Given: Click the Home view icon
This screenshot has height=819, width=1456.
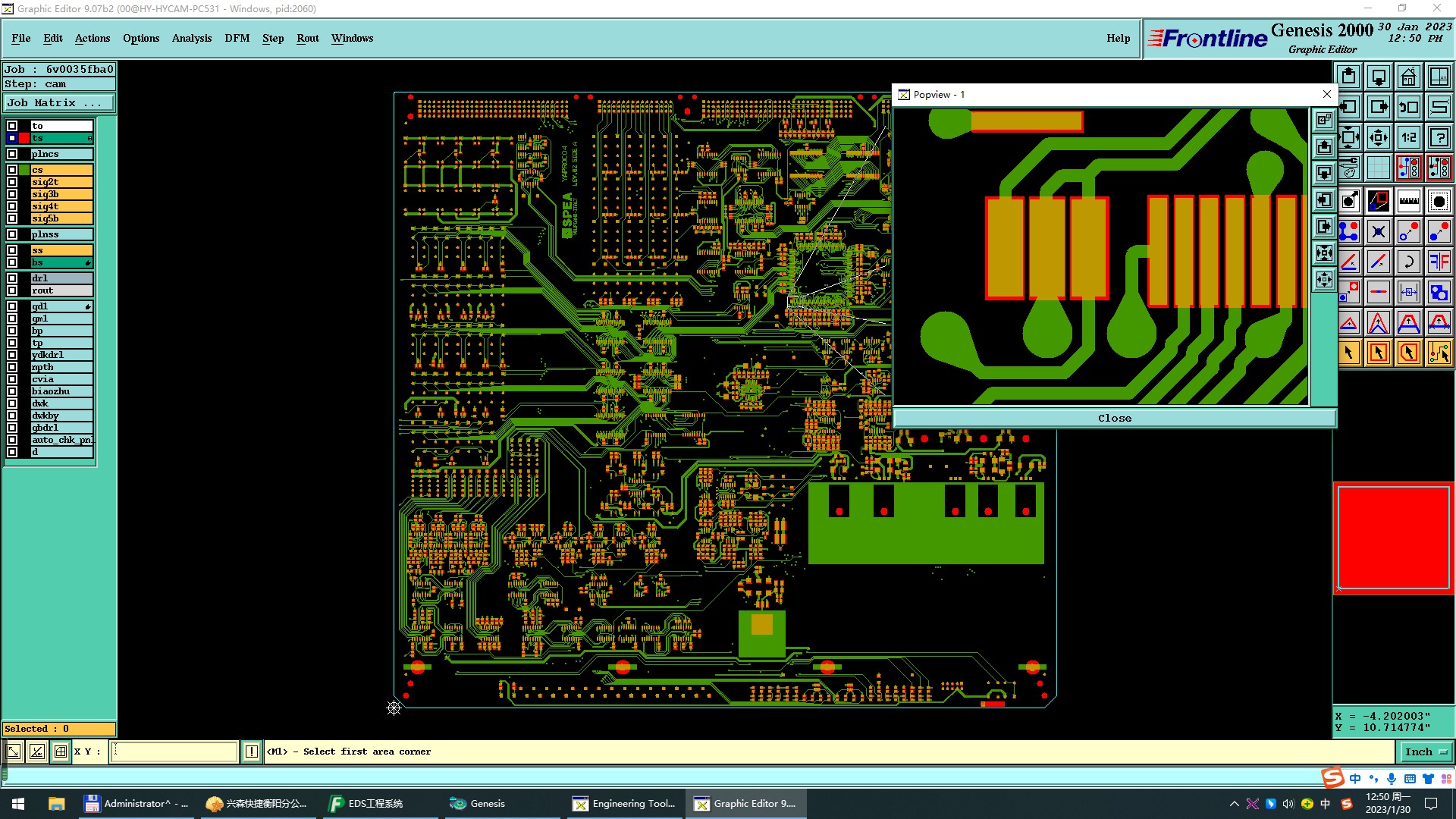Looking at the screenshot, I should [1408, 77].
